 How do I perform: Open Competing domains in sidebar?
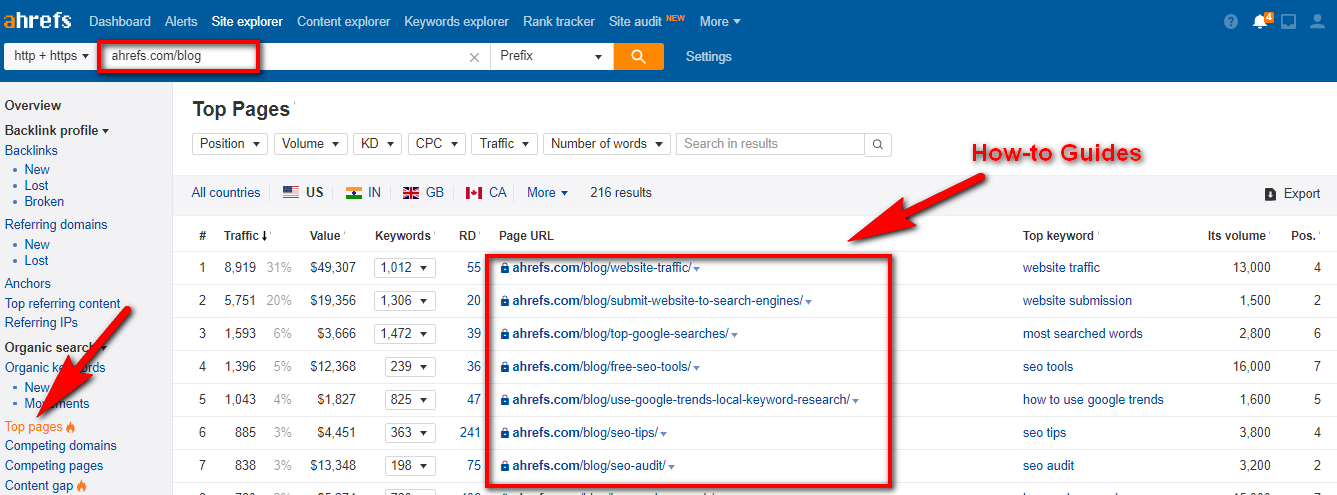61,446
